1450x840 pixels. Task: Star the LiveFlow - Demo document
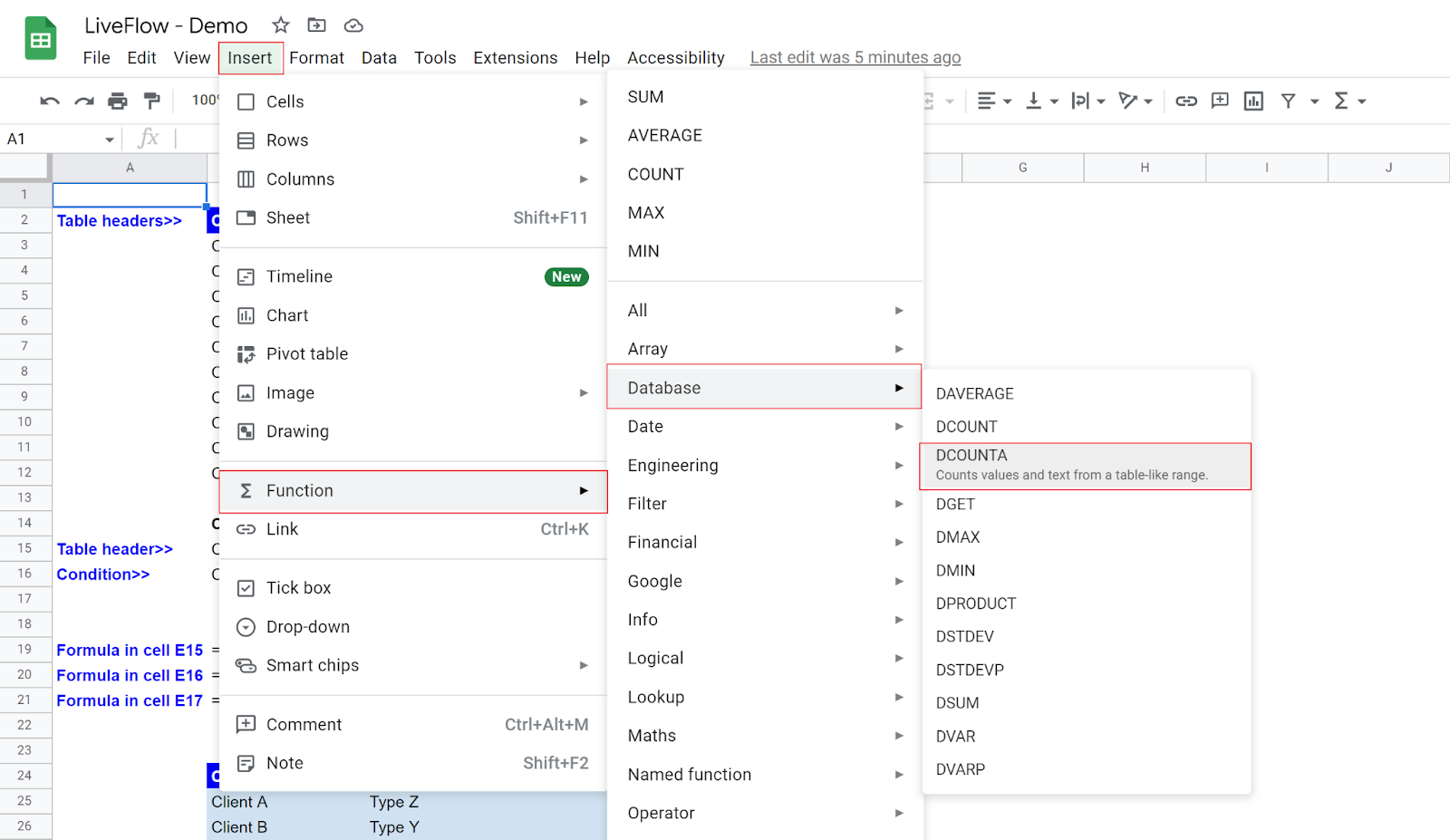point(281,25)
